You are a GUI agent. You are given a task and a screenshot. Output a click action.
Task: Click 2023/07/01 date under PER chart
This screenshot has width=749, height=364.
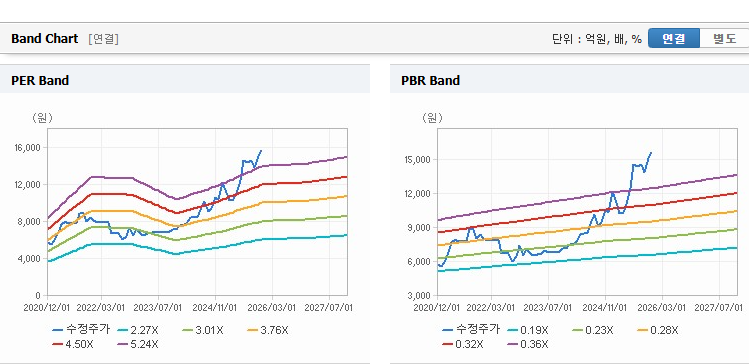tap(158, 308)
